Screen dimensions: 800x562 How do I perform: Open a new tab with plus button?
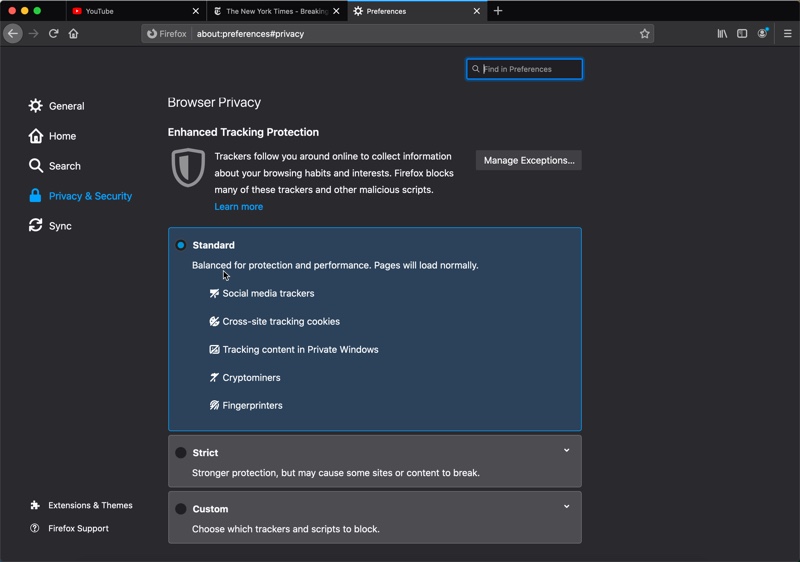pos(498,11)
